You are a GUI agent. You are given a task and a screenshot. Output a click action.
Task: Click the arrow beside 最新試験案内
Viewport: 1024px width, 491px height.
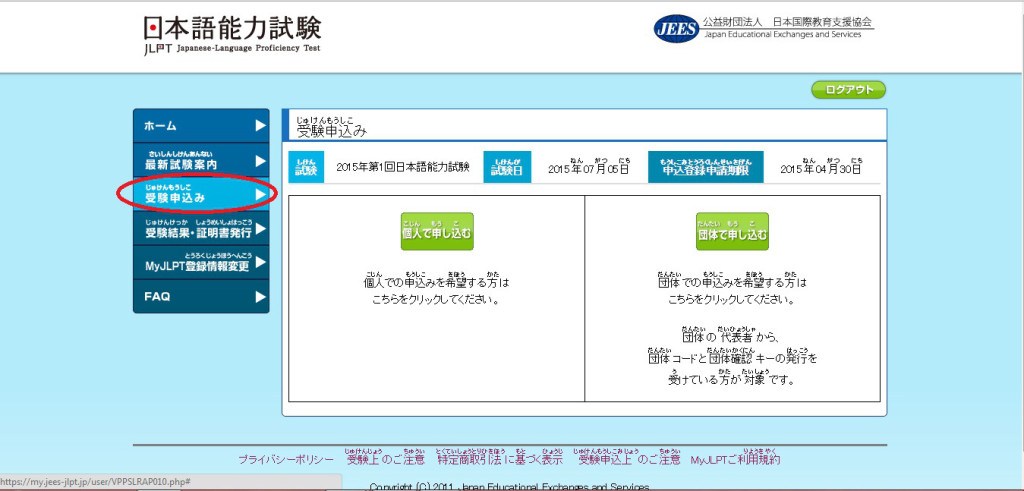[261, 161]
